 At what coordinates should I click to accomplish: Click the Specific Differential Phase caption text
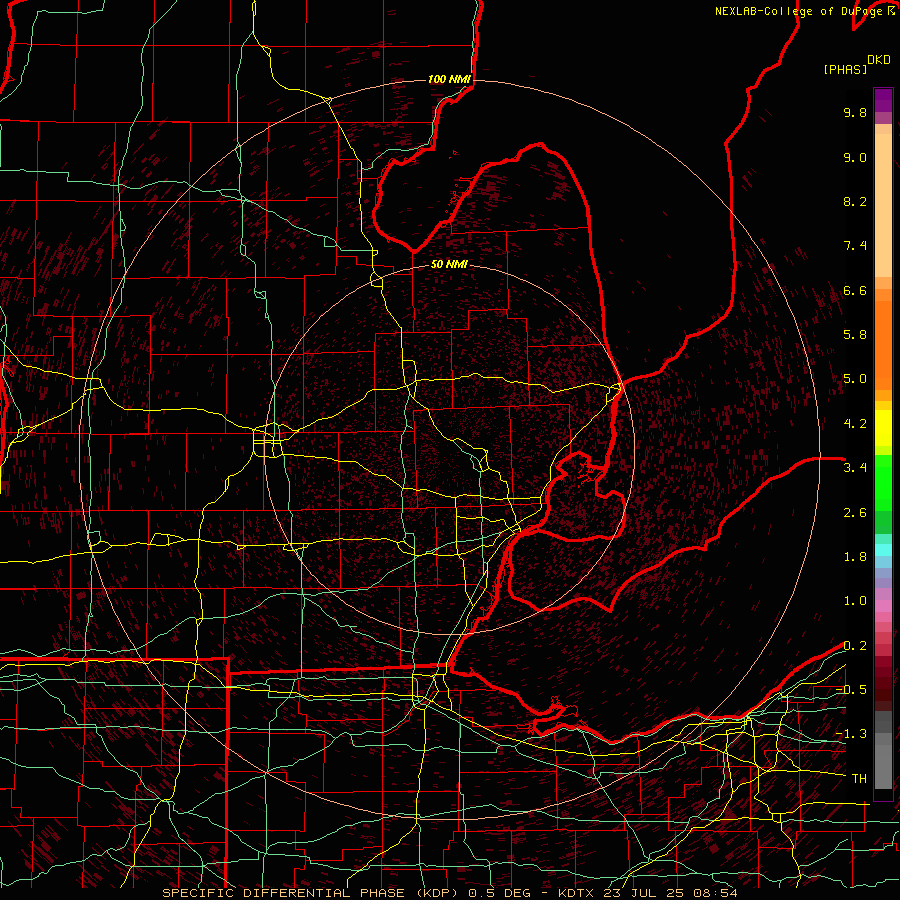pyautogui.click(x=449, y=893)
